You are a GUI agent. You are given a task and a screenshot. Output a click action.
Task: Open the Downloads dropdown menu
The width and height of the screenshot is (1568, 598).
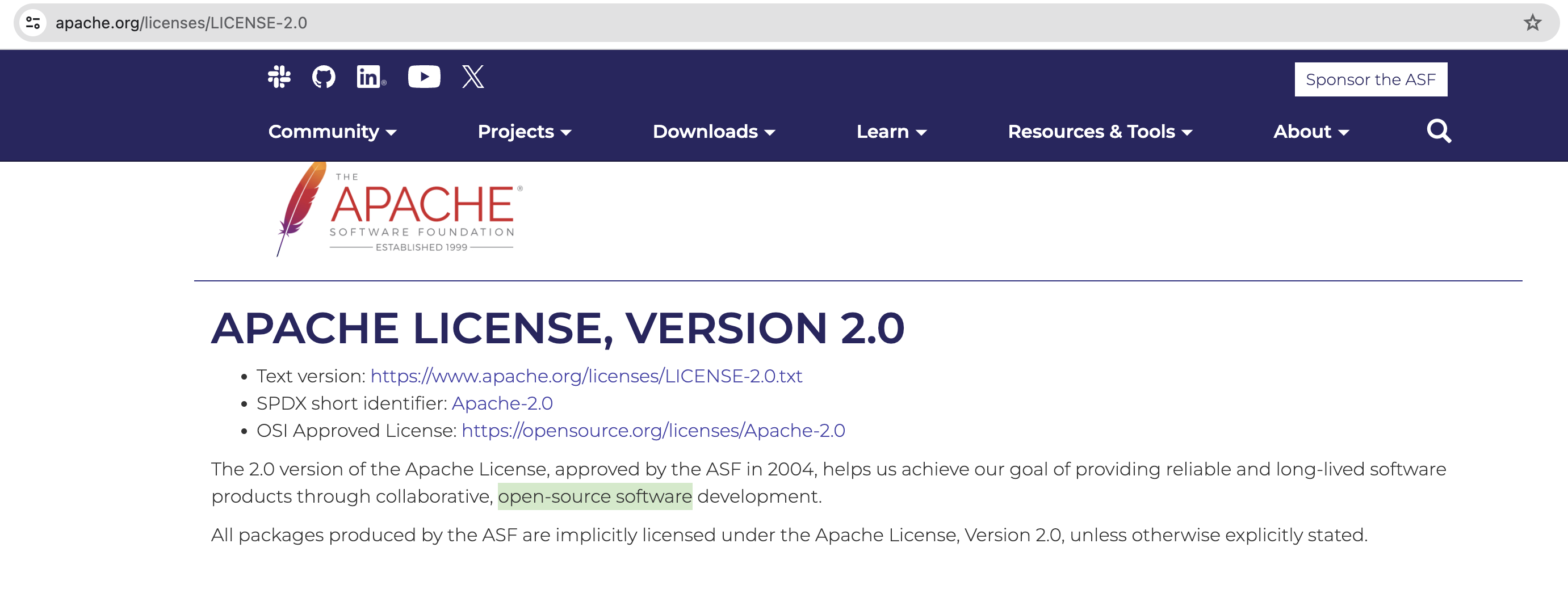tap(713, 132)
